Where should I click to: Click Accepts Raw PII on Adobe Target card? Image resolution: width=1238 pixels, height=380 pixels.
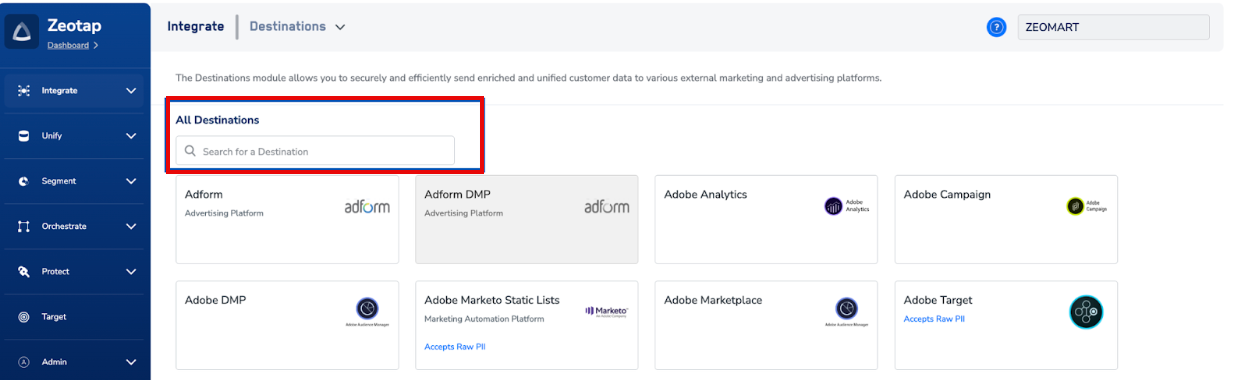click(934, 319)
